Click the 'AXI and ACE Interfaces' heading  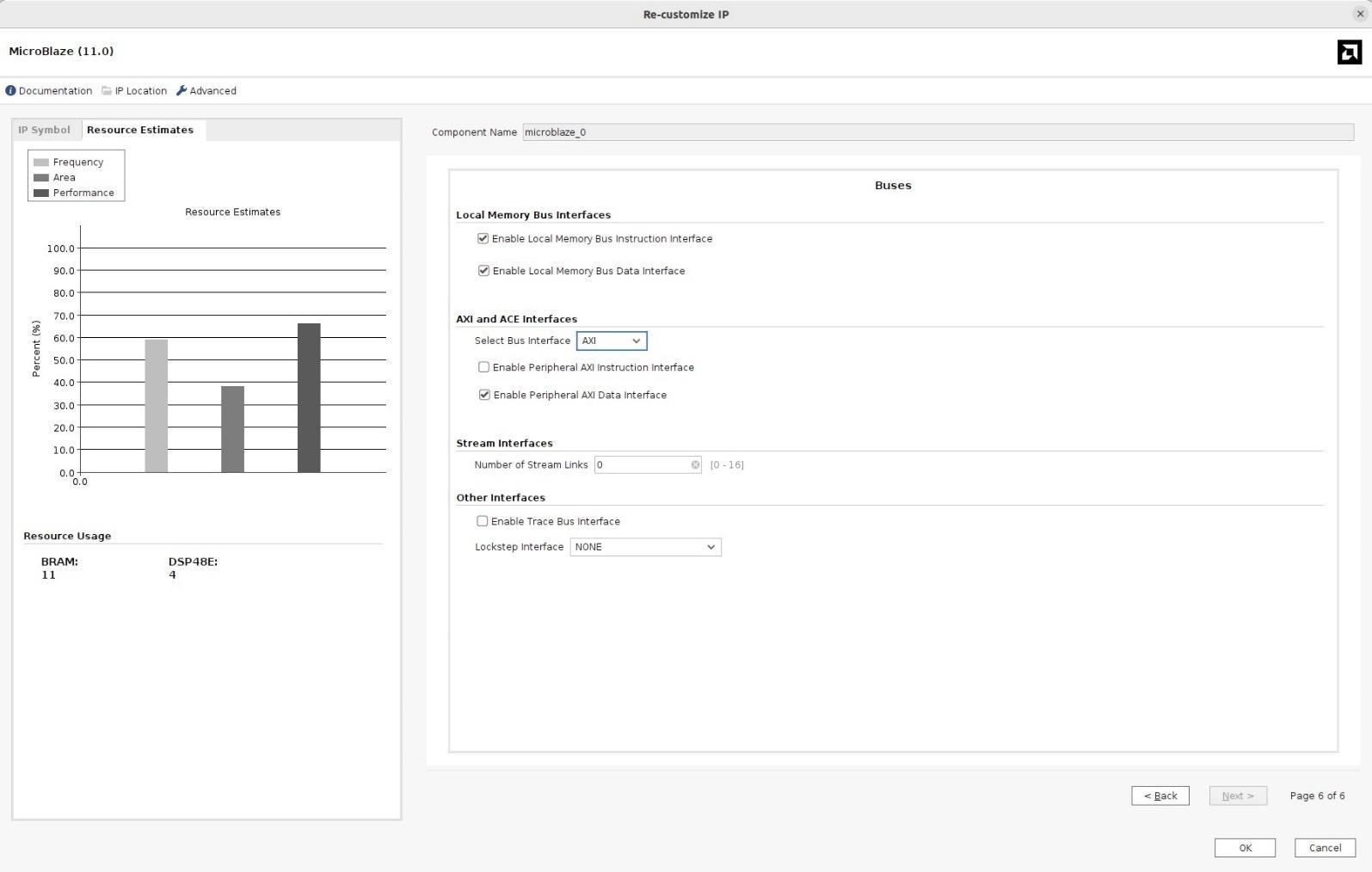pyautogui.click(x=516, y=318)
